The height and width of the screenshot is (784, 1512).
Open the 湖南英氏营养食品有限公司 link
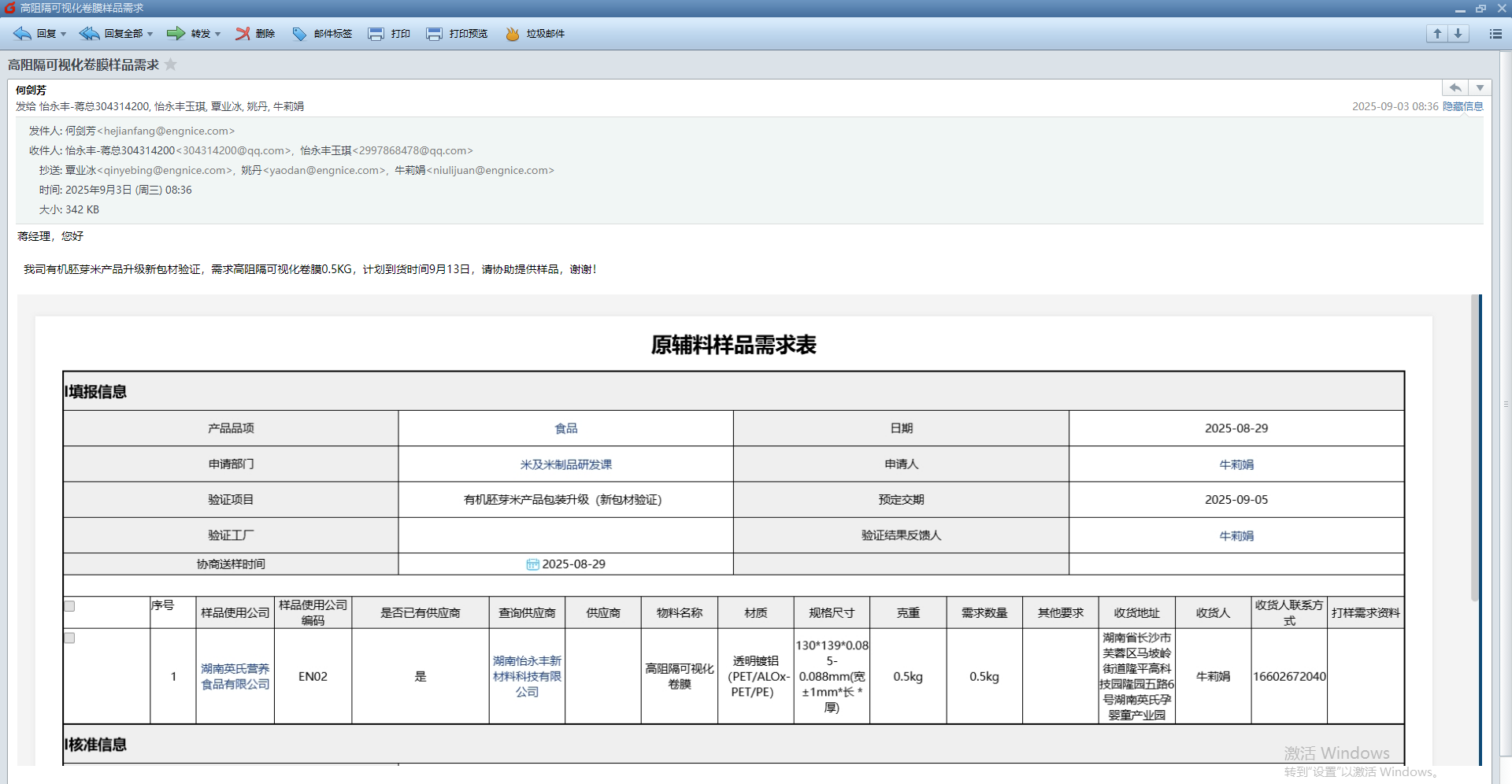235,676
